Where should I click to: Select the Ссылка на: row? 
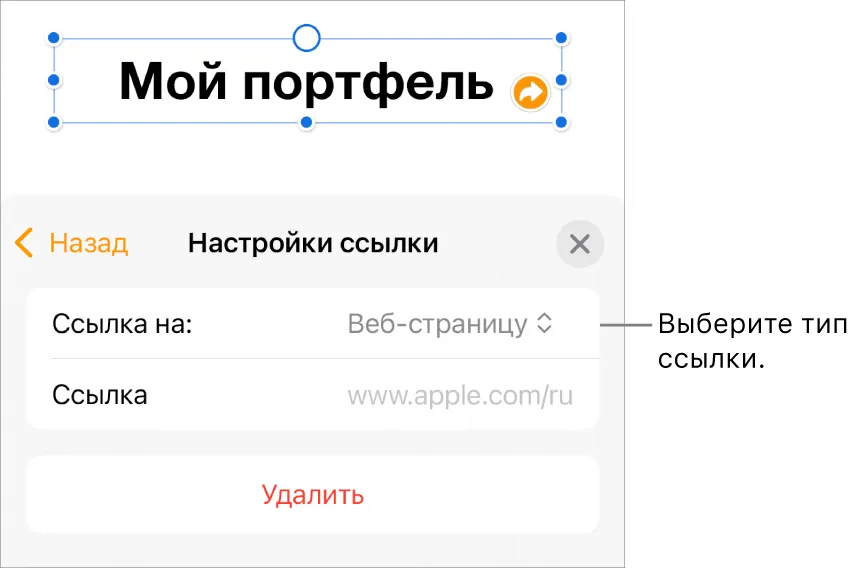[313, 324]
